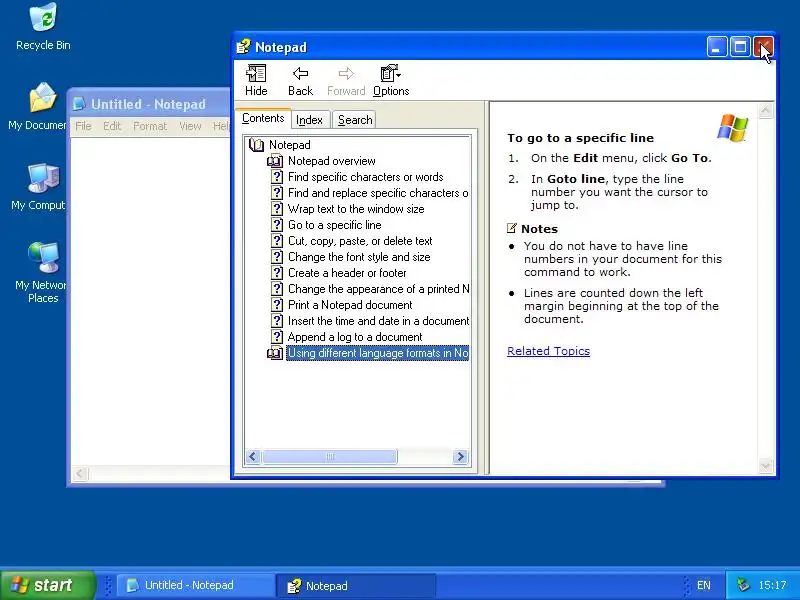Open Cut, copy, paste, or delete text topic

(360, 241)
